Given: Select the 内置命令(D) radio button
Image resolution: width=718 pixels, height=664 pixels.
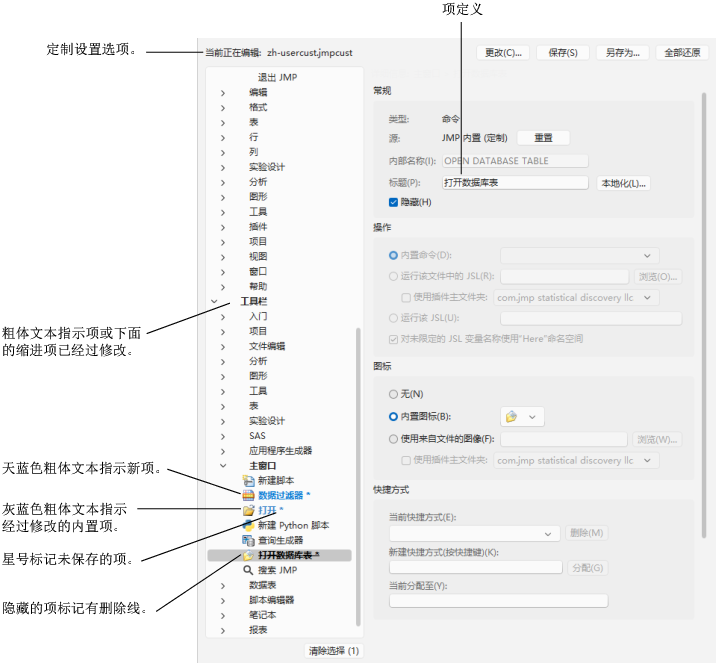Looking at the screenshot, I should click(393, 256).
